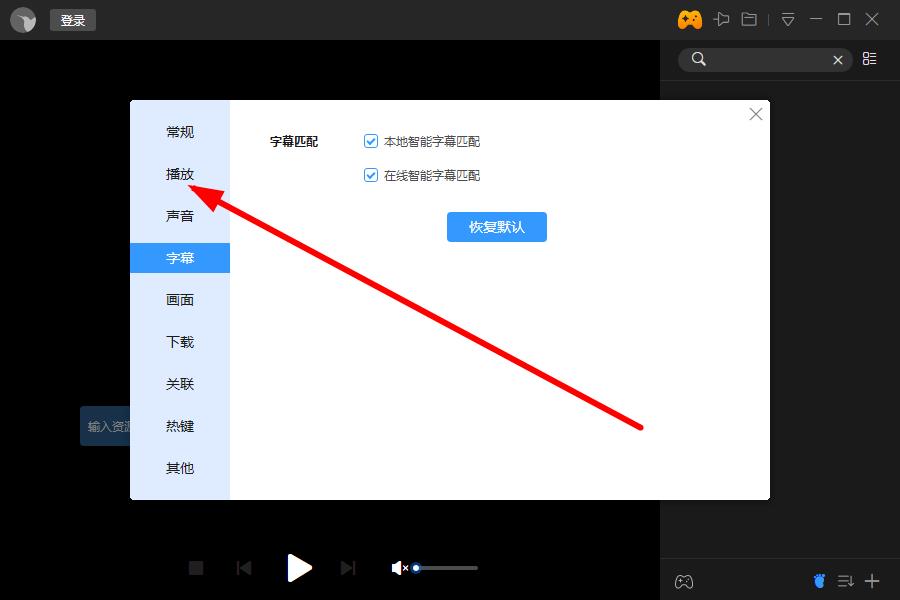The image size is (900, 600).
Task: Open the 声音 settings tab
Action: click(x=180, y=216)
